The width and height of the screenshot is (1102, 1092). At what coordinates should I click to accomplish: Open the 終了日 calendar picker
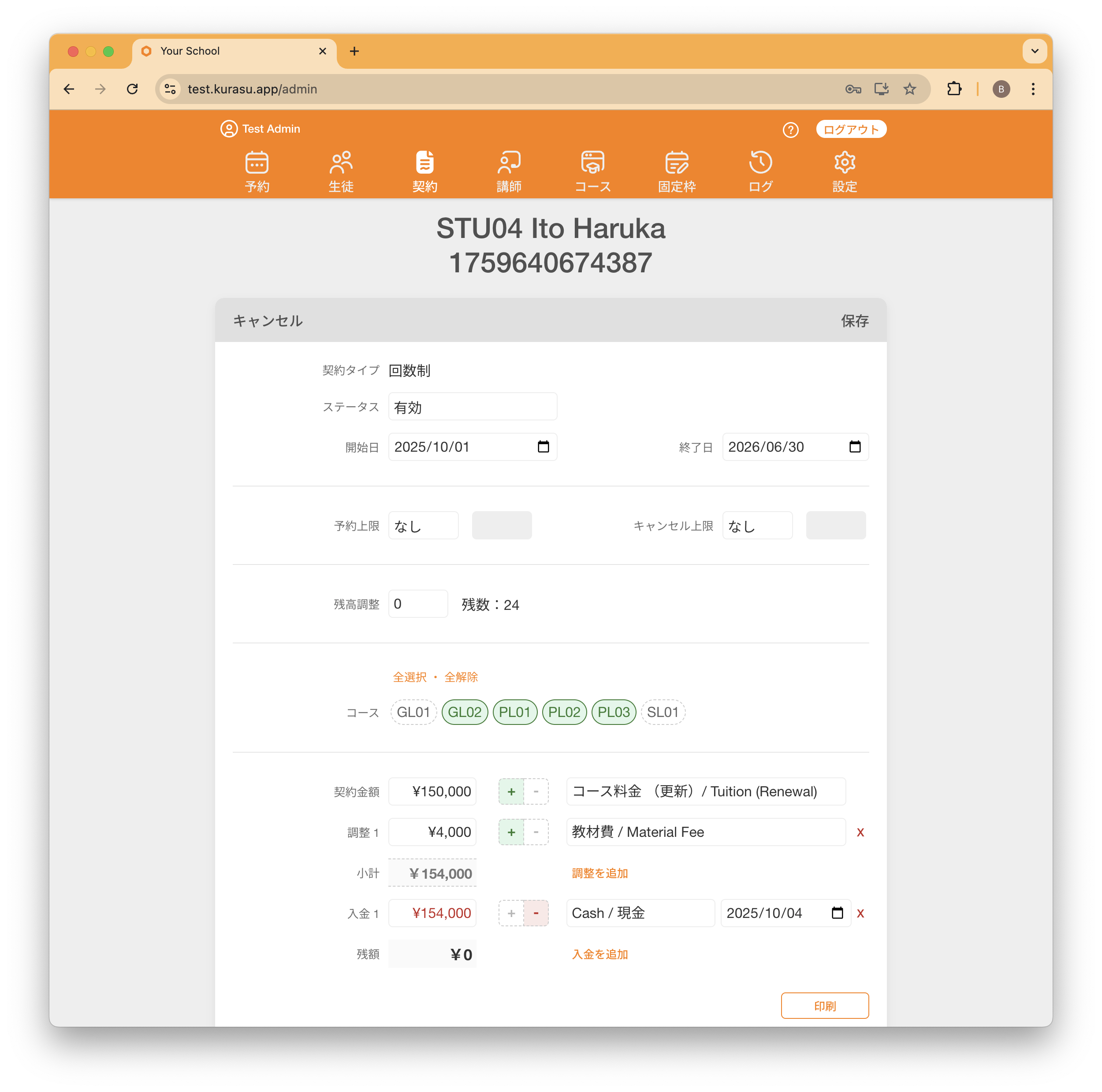pos(854,447)
